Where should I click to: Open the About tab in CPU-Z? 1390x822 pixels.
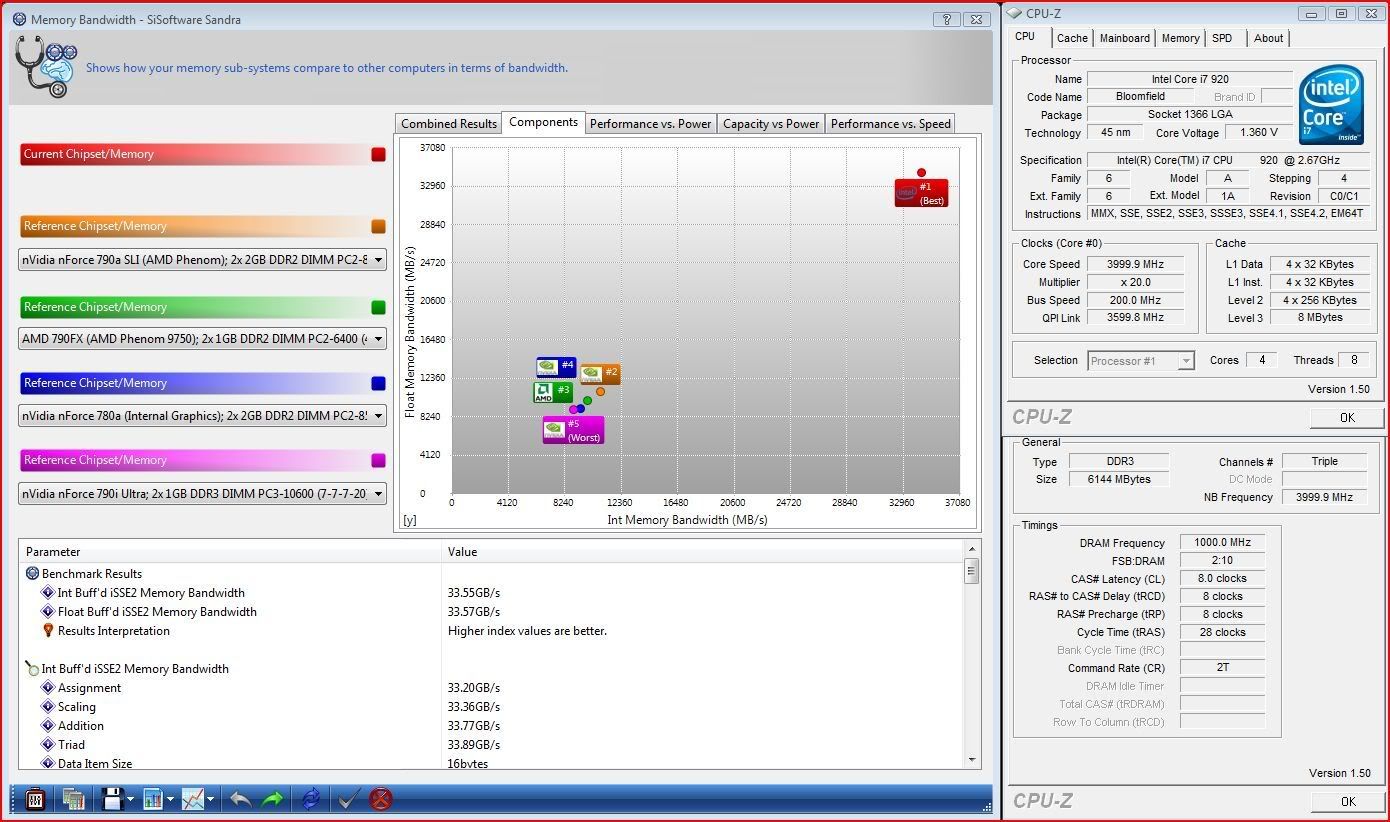[x=1268, y=38]
